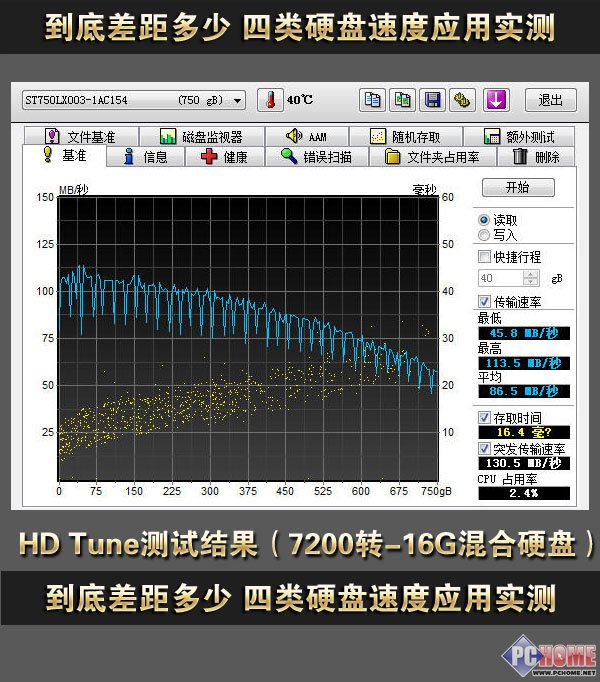Image resolution: width=600 pixels, height=682 pixels.
Task: Click the blue info icon on 信息 tab
Action: [x=128, y=156]
